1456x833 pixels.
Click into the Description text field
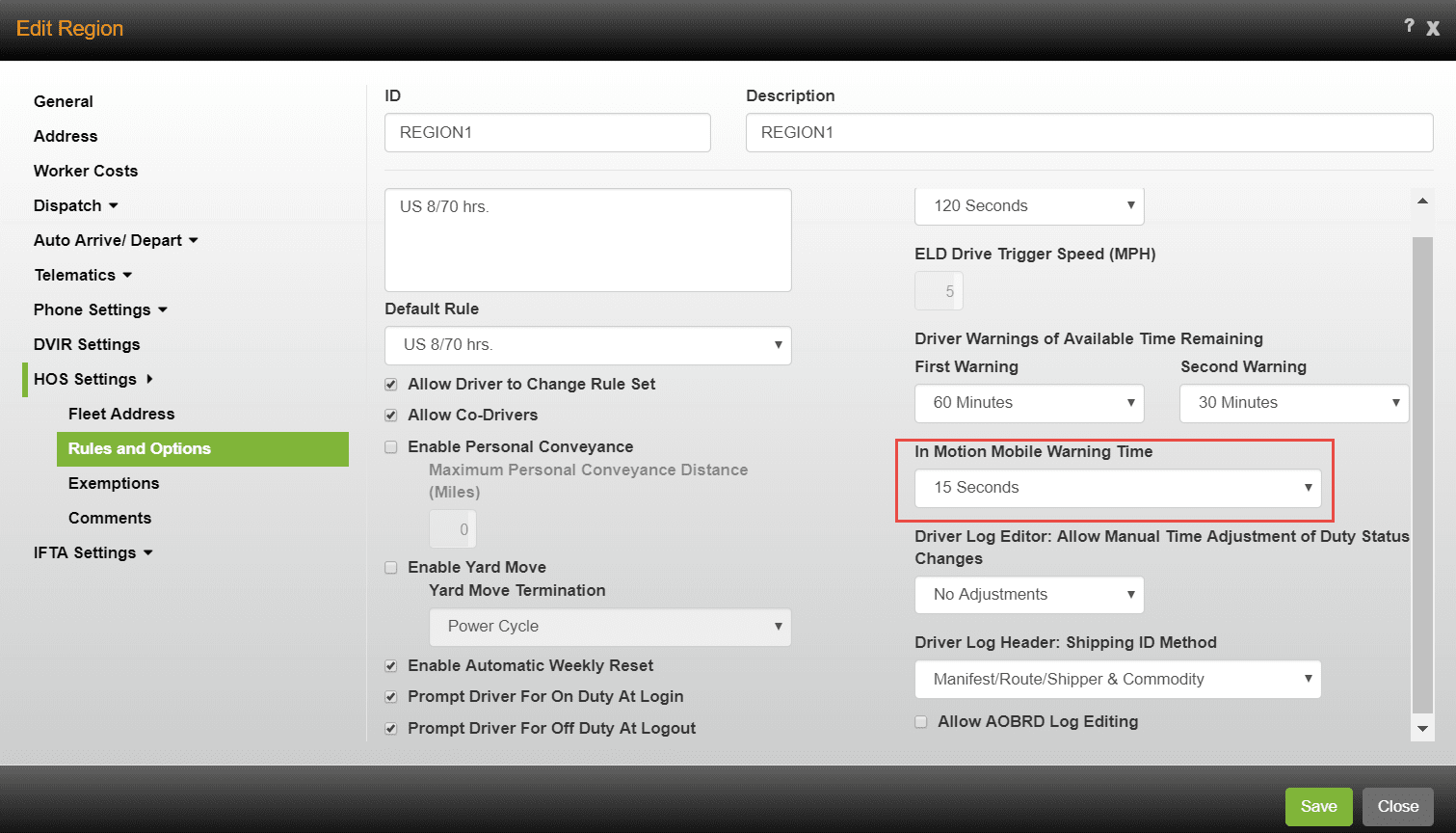coord(1089,133)
